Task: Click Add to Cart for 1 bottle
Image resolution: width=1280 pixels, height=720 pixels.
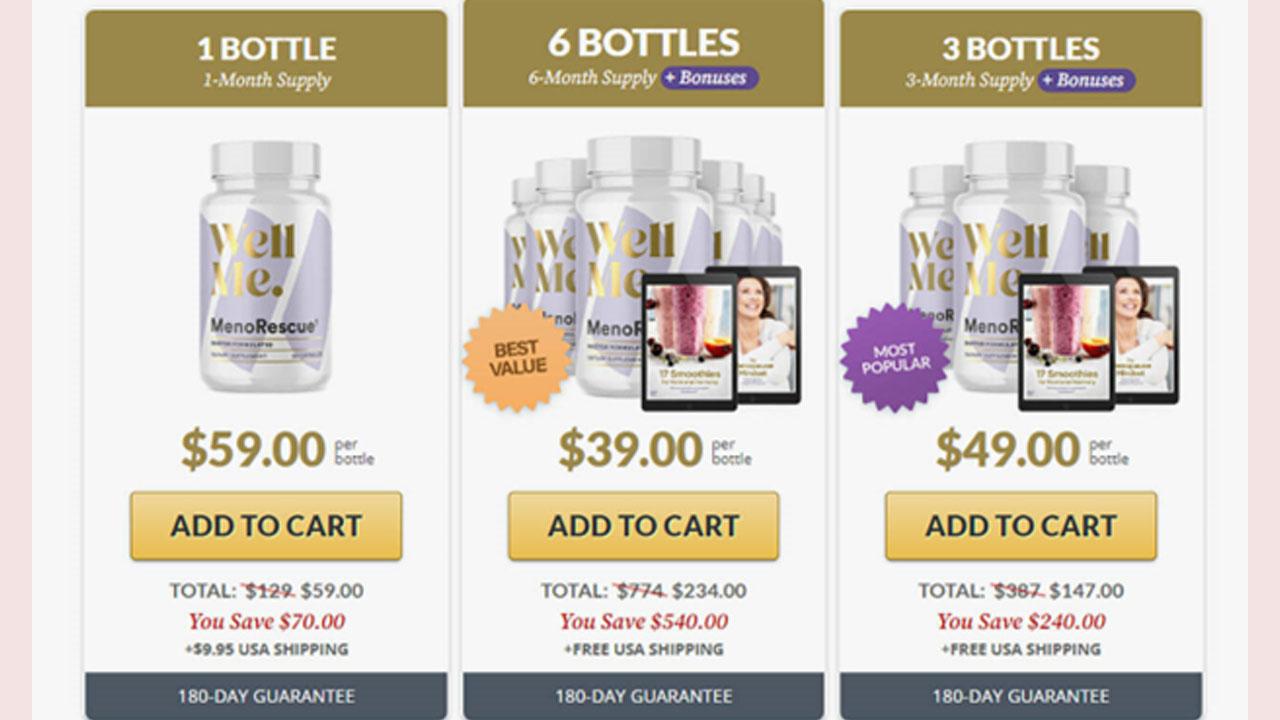Action: [266, 525]
